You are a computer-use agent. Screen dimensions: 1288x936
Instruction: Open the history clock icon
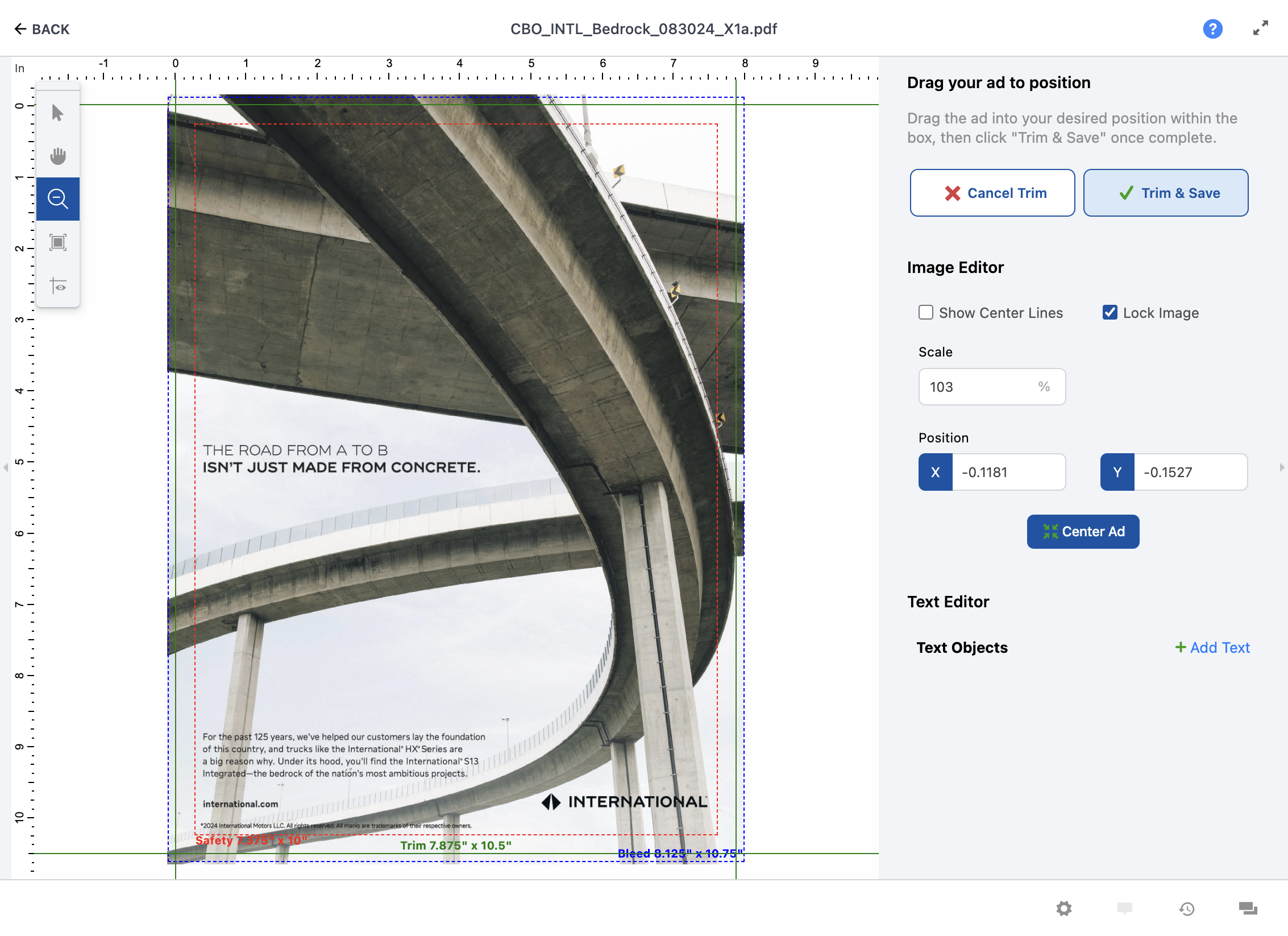pyautogui.click(x=1187, y=909)
